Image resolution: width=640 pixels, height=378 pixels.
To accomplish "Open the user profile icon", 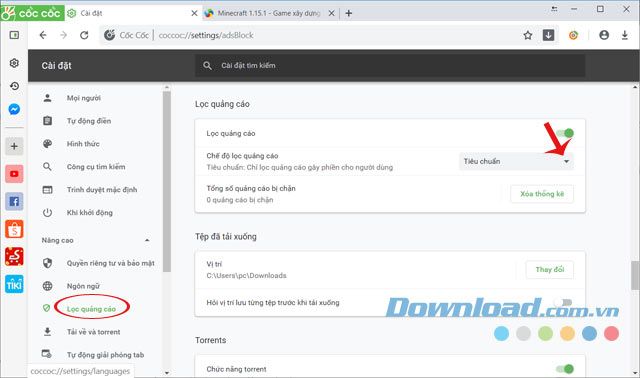I will click(604, 35).
